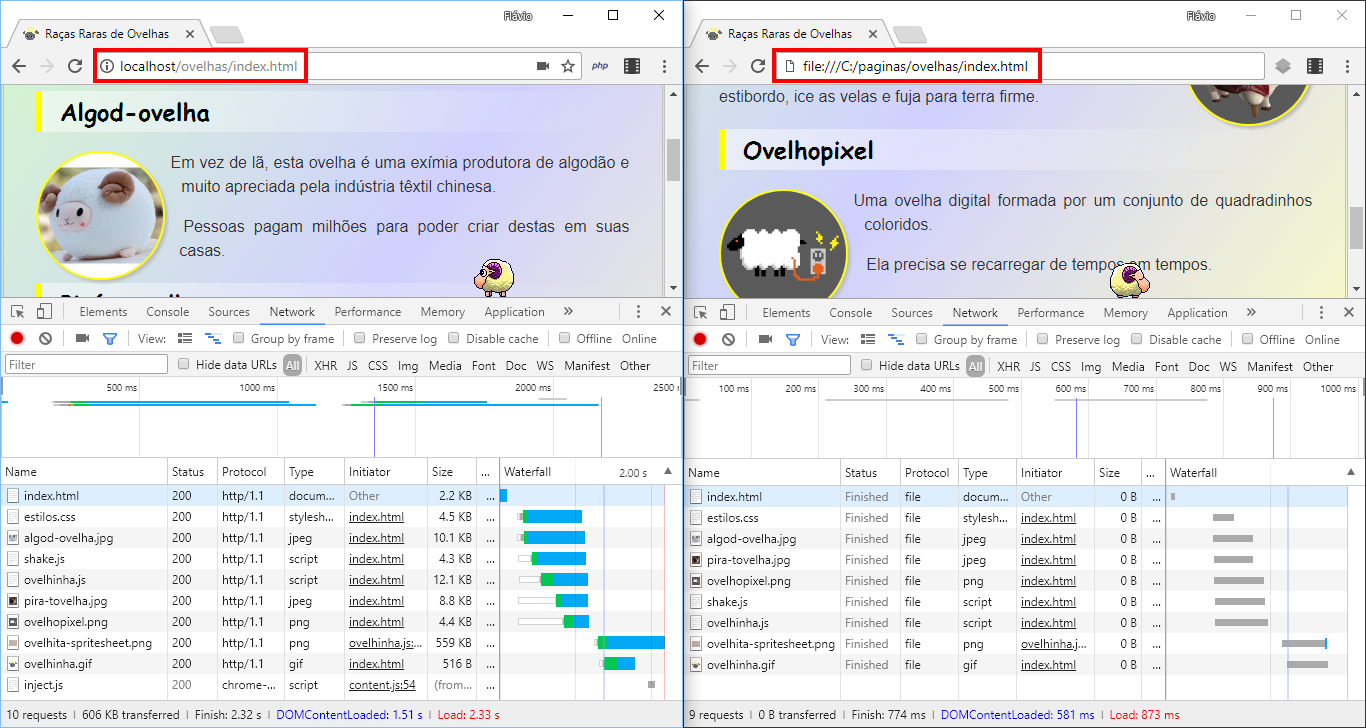Toggle the filter funnel icon in file:/// window DevTools
The image size is (1366, 728).
793,340
